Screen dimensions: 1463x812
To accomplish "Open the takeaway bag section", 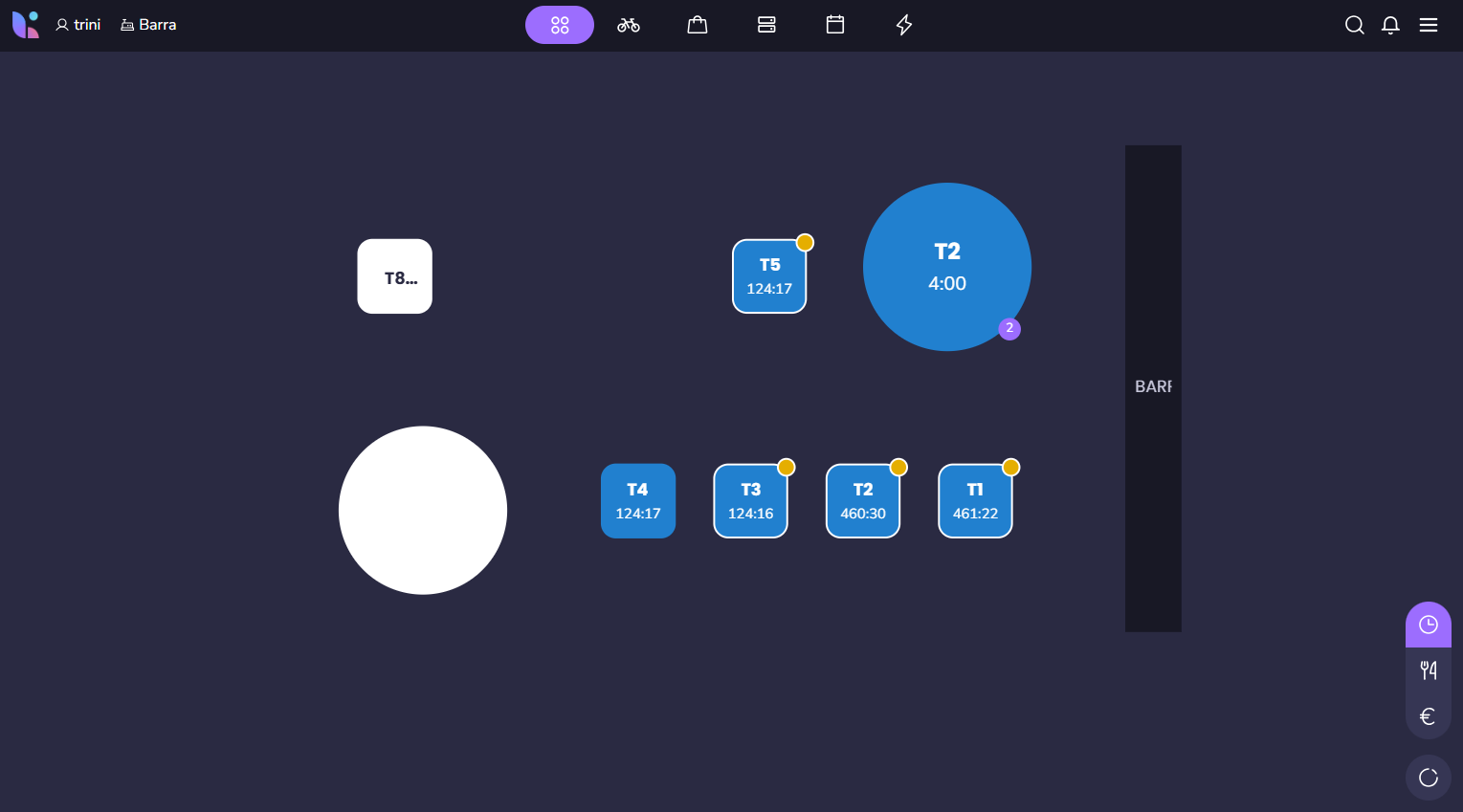I will 698,25.
